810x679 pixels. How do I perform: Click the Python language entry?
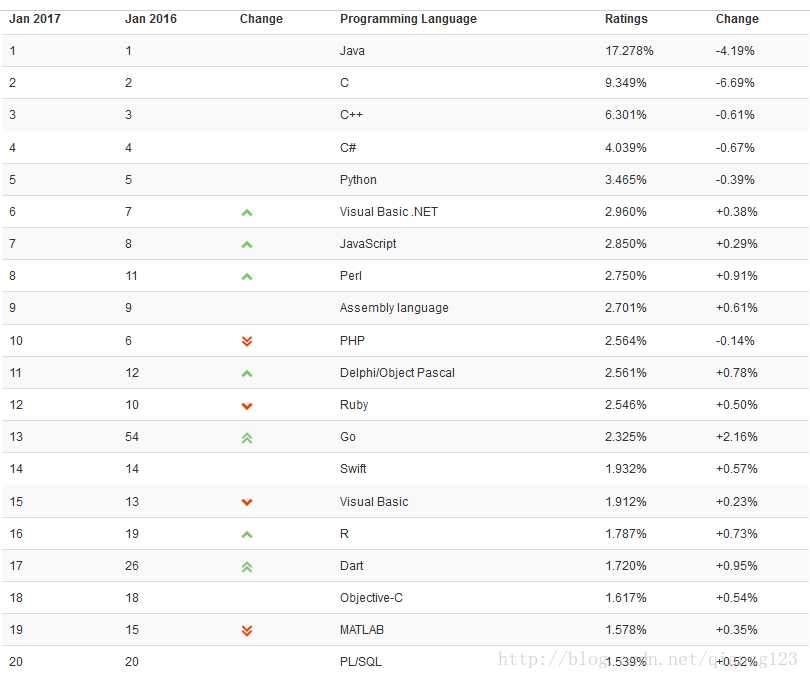click(x=358, y=180)
